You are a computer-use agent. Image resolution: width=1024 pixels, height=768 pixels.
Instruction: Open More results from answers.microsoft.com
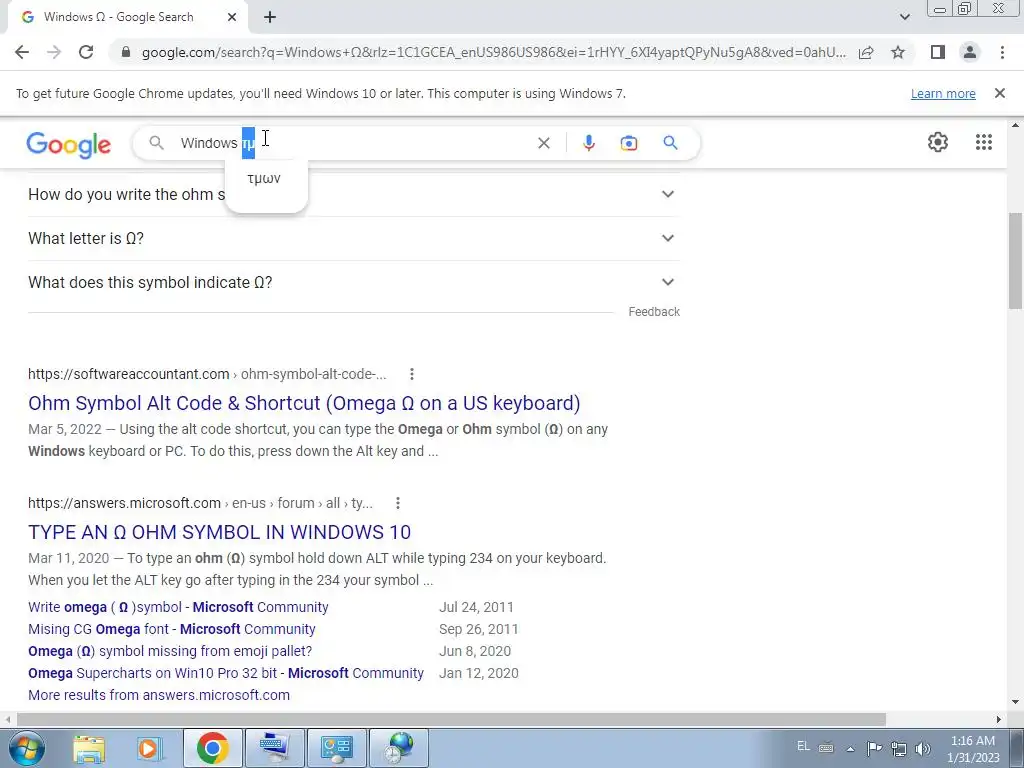pyautogui.click(x=159, y=696)
